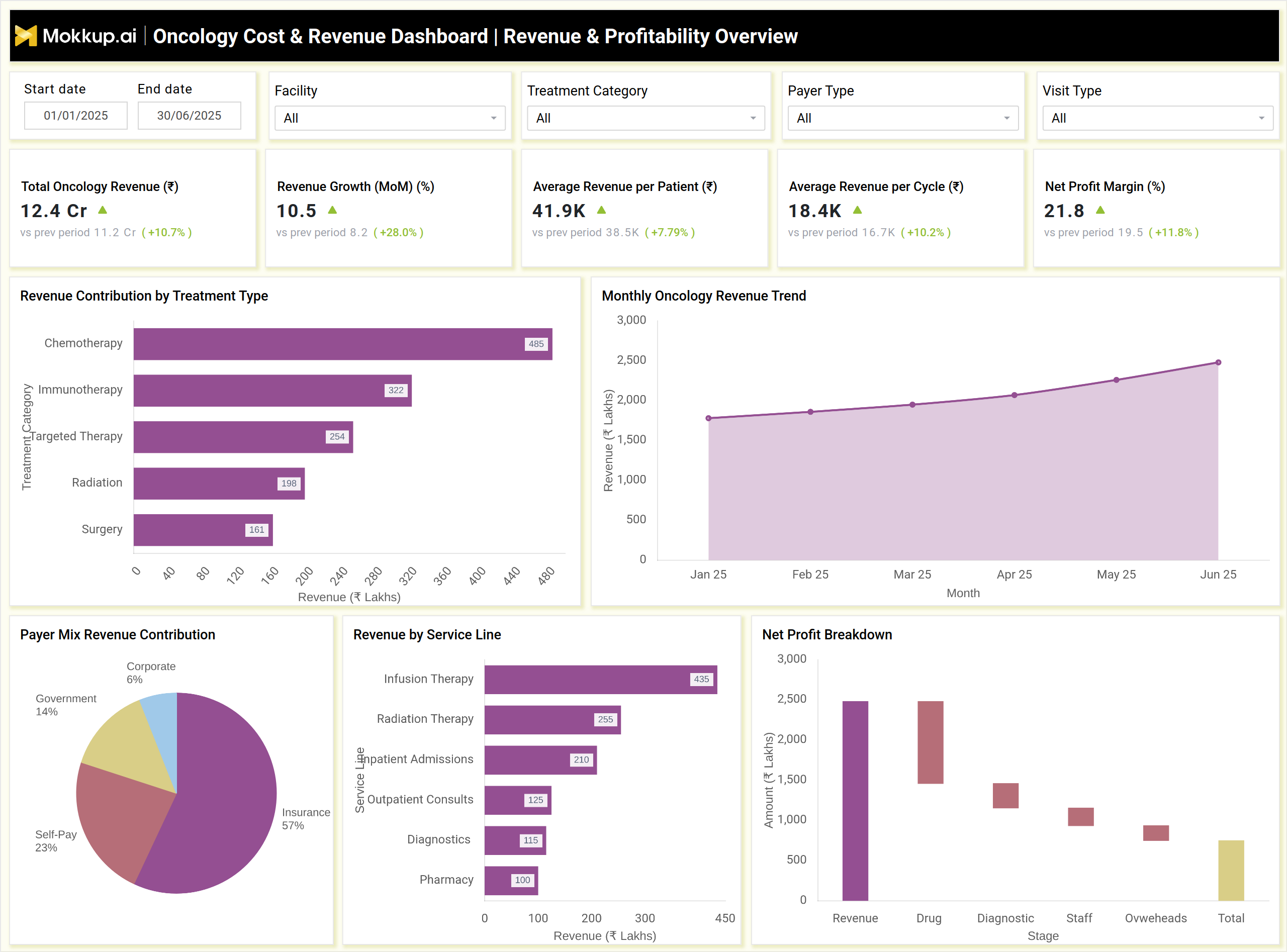Select the Chemotherapy bar labeled 485
Viewport: 1287px width, 952px height.
[x=343, y=344]
